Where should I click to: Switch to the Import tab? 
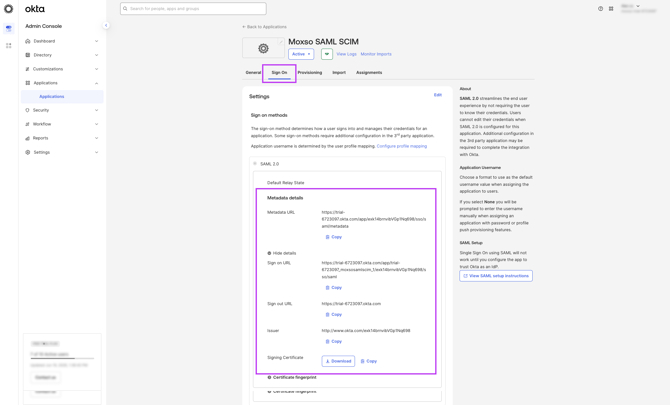click(339, 73)
